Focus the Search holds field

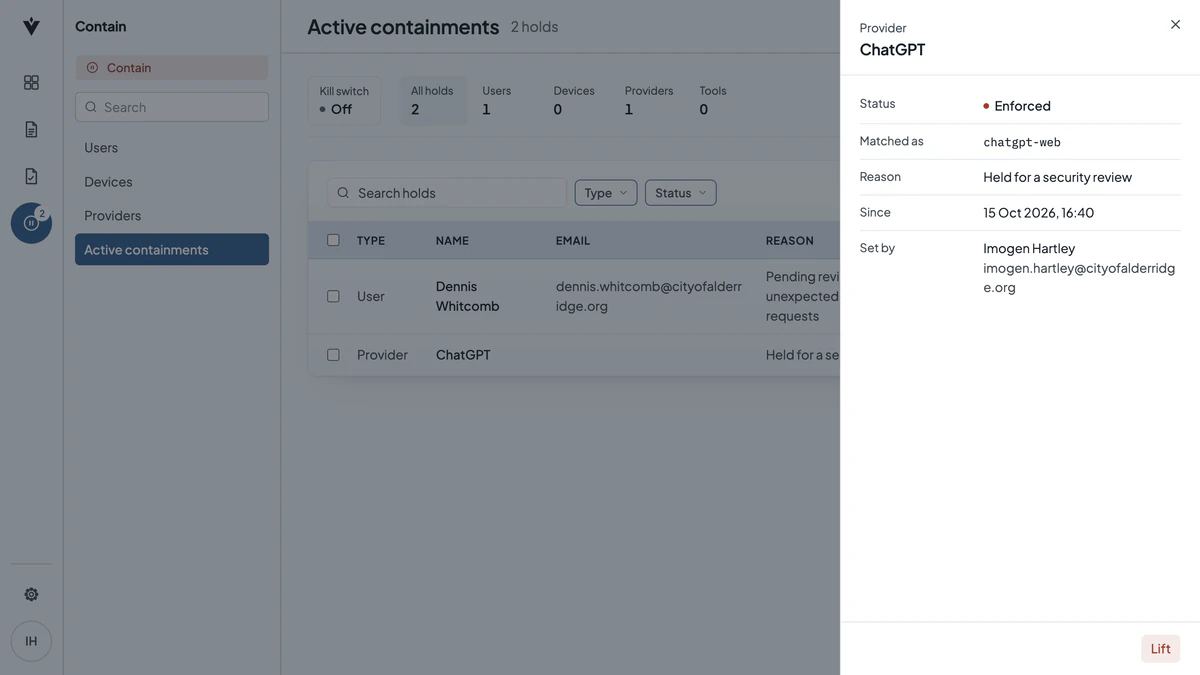click(x=447, y=193)
